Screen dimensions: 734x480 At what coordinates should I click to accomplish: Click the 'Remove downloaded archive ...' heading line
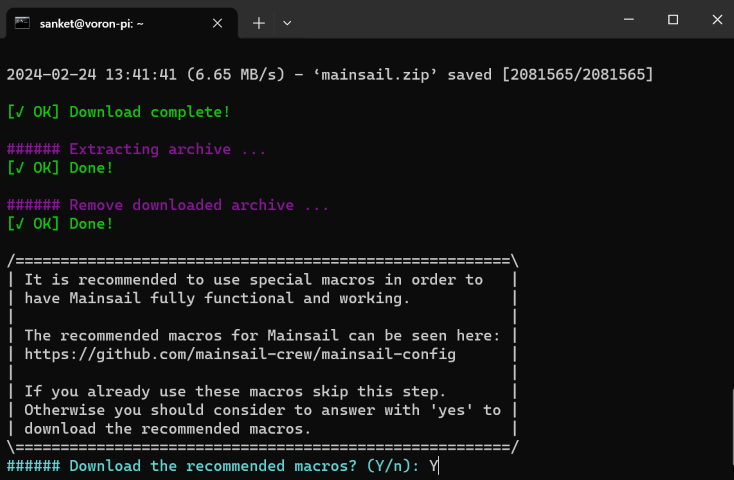click(x=198, y=205)
